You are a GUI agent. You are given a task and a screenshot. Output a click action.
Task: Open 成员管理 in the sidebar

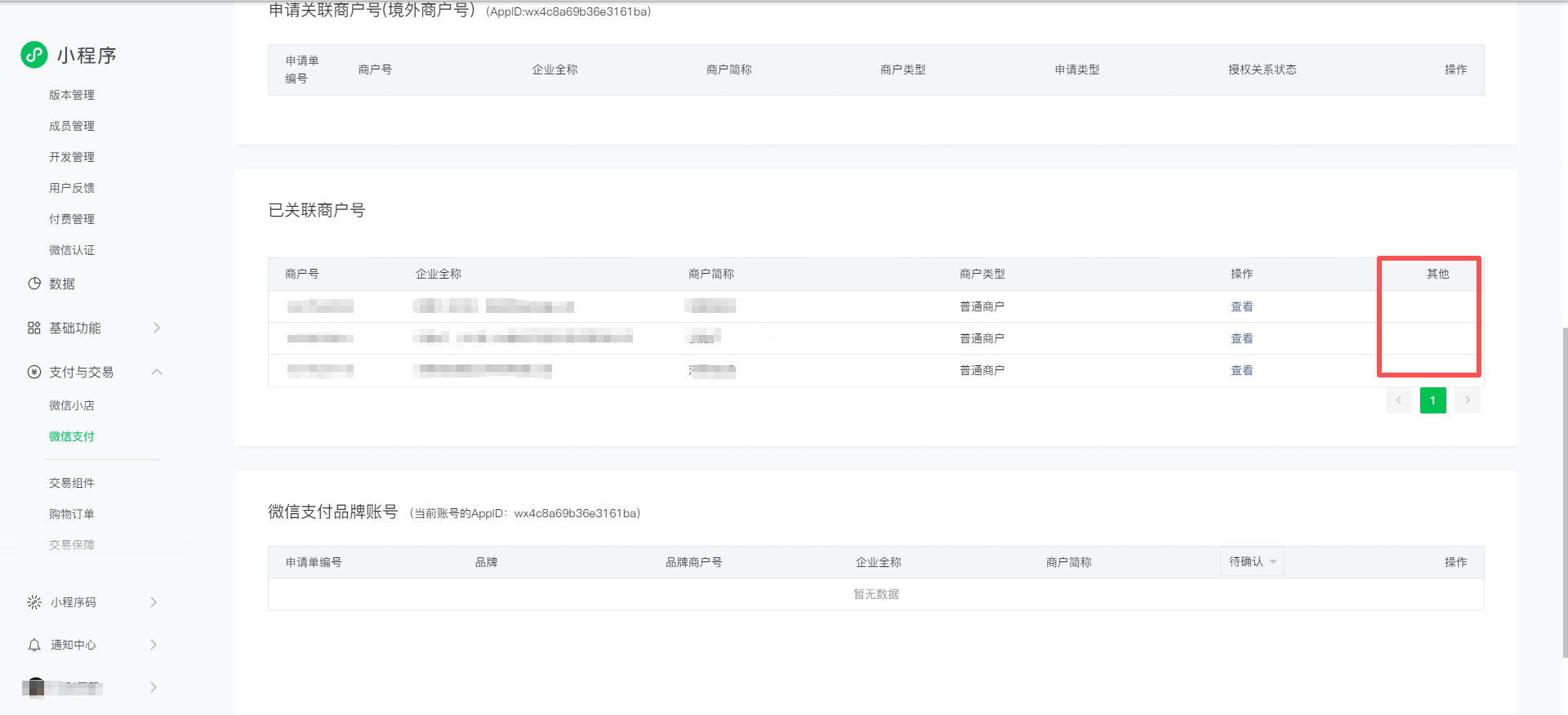tap(72, 126)
